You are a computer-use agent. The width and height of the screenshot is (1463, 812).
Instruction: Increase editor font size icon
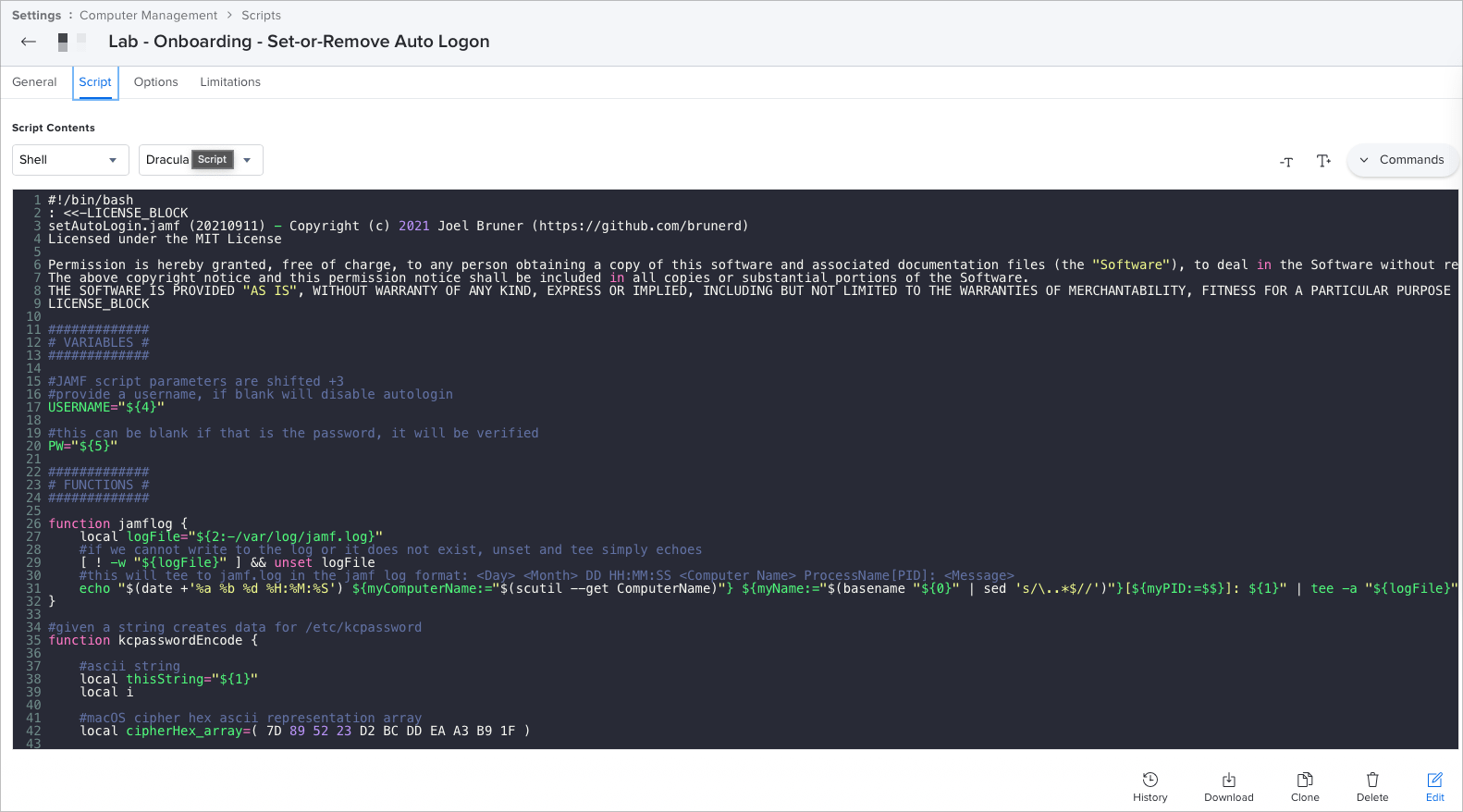[x=1323, y=161]
